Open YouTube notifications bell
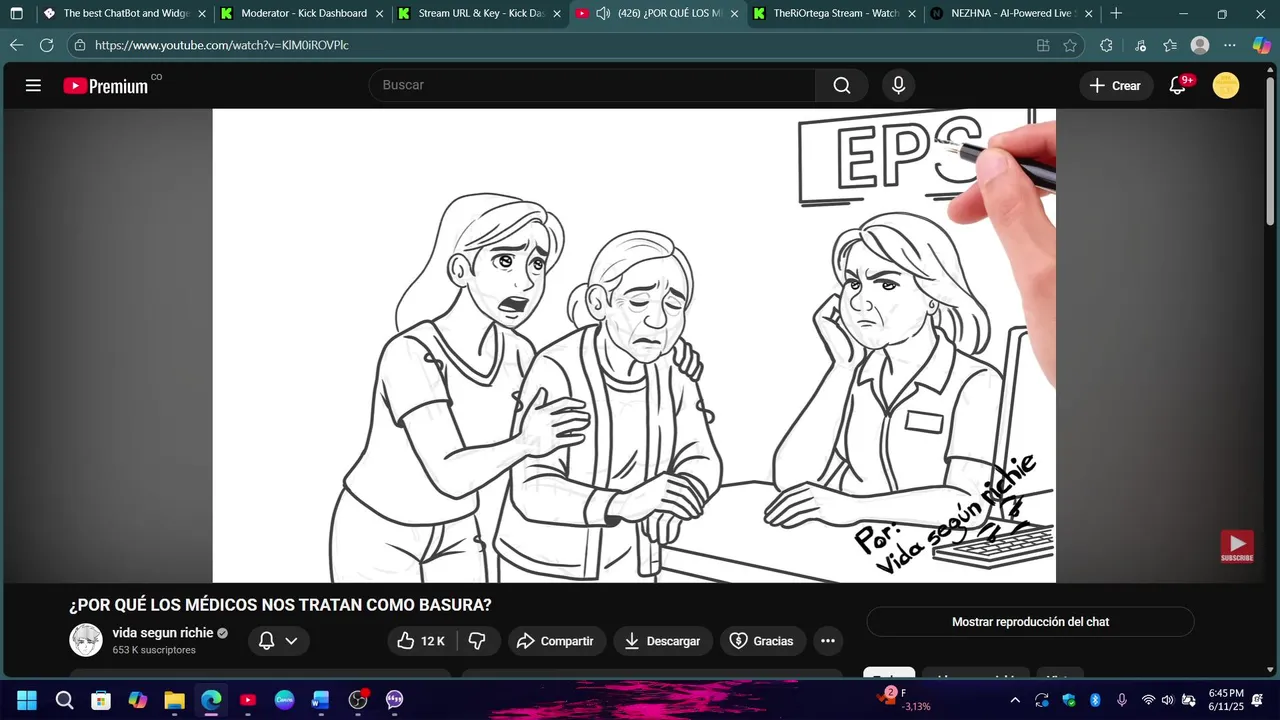Image resolution: width=1280 pixels, height=720 pixels. tap(1178, 85)
